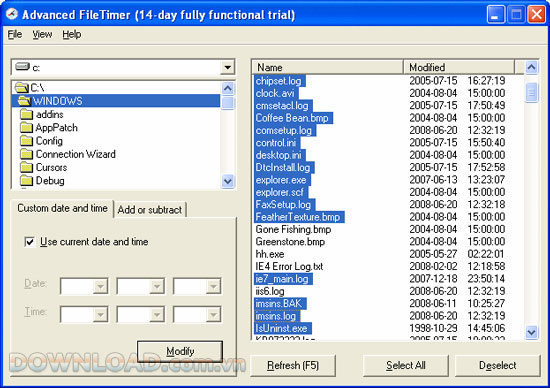Select the file control.ini
550x388 pixels.
tap(276, 143)
